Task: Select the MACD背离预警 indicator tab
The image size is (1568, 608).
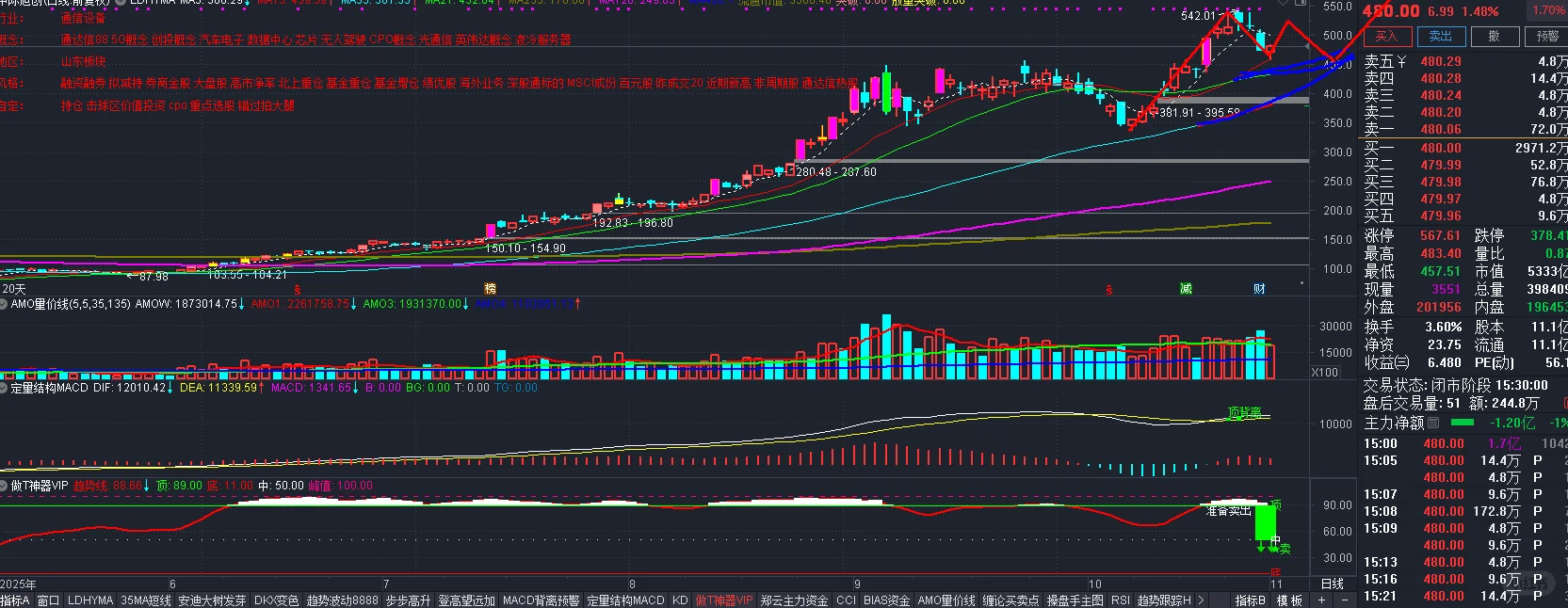Action: pyautogui.click(x=541, y=600)
